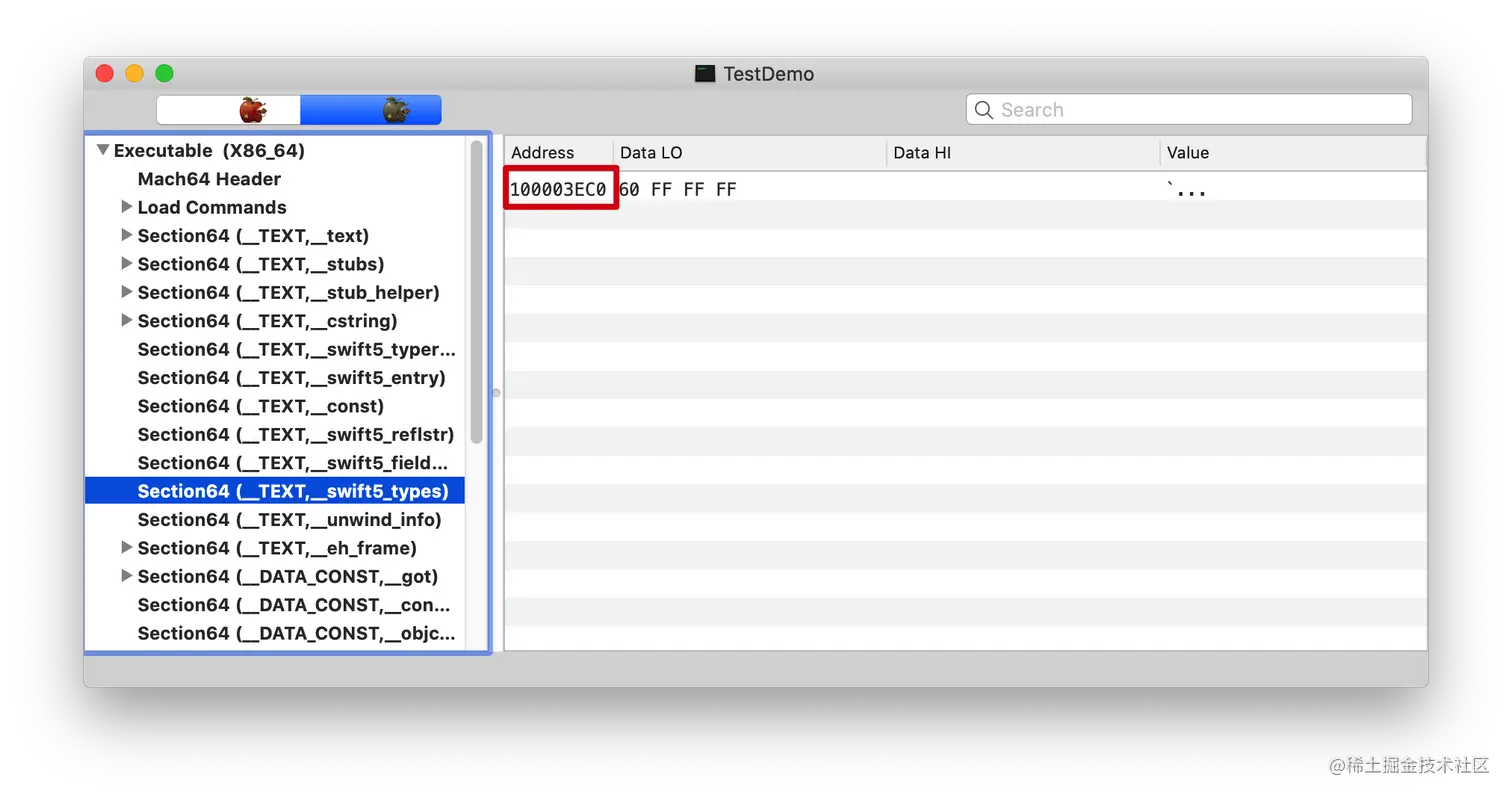This screenshot has height=798, width=1512.
Task: Select the Executable (X86_64) root row
Action: pyautogui.click(x=275, y=151)
